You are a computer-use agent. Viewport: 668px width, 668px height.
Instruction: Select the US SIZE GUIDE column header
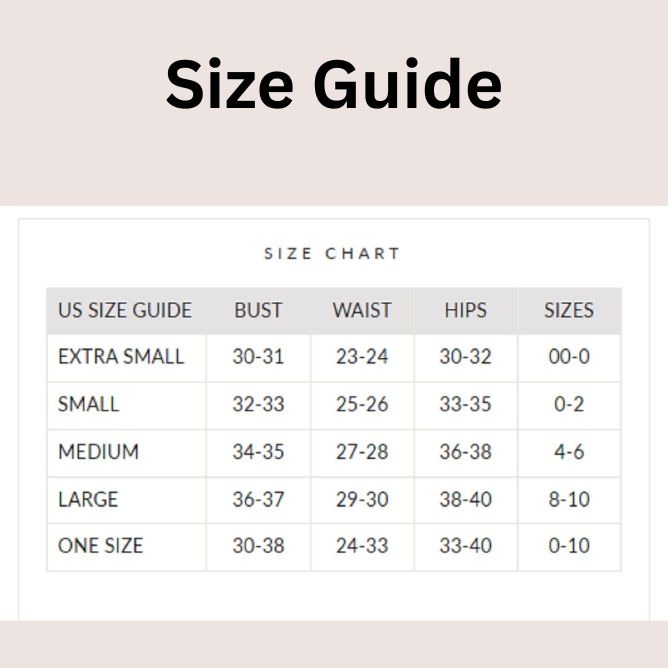125,310
